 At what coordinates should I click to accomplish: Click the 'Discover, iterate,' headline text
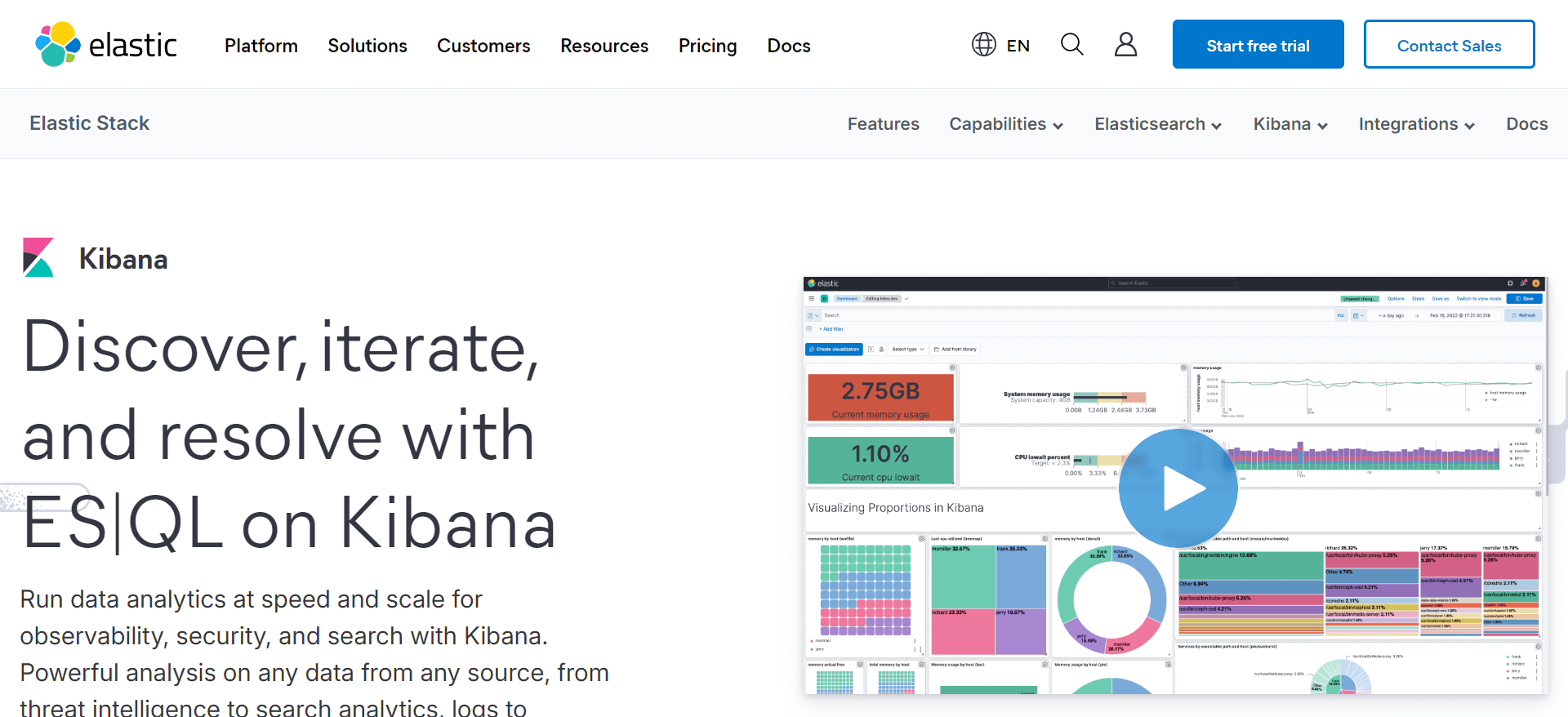[x=282, y=348]
